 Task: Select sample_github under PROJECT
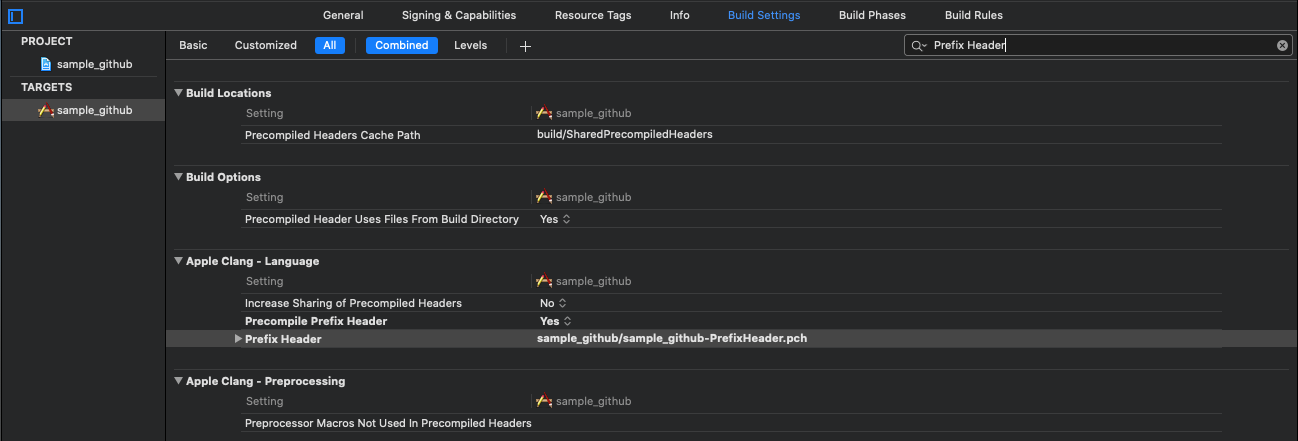click(x=94, y=64)
